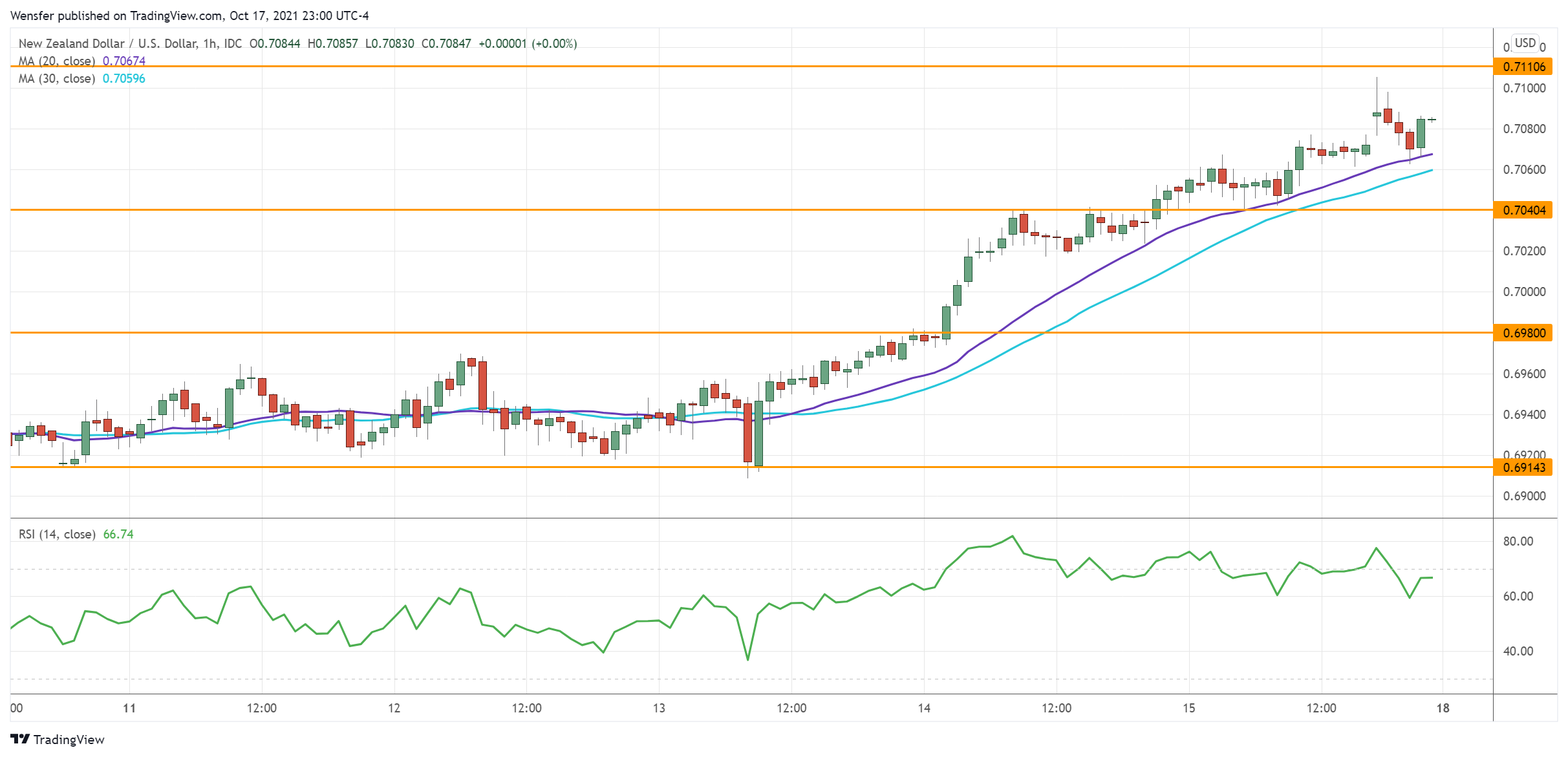Screen dimensions: 1568x757
Task: Select the MA (20, close) legend
Action: [57, 61]
